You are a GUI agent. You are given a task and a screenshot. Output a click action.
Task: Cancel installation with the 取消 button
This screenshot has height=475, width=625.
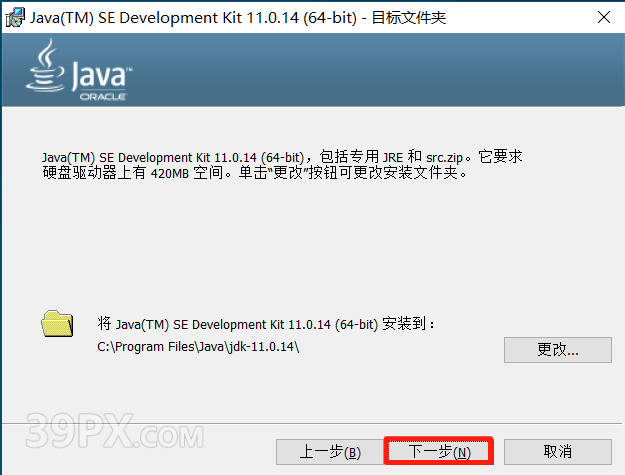click(558, 451)
